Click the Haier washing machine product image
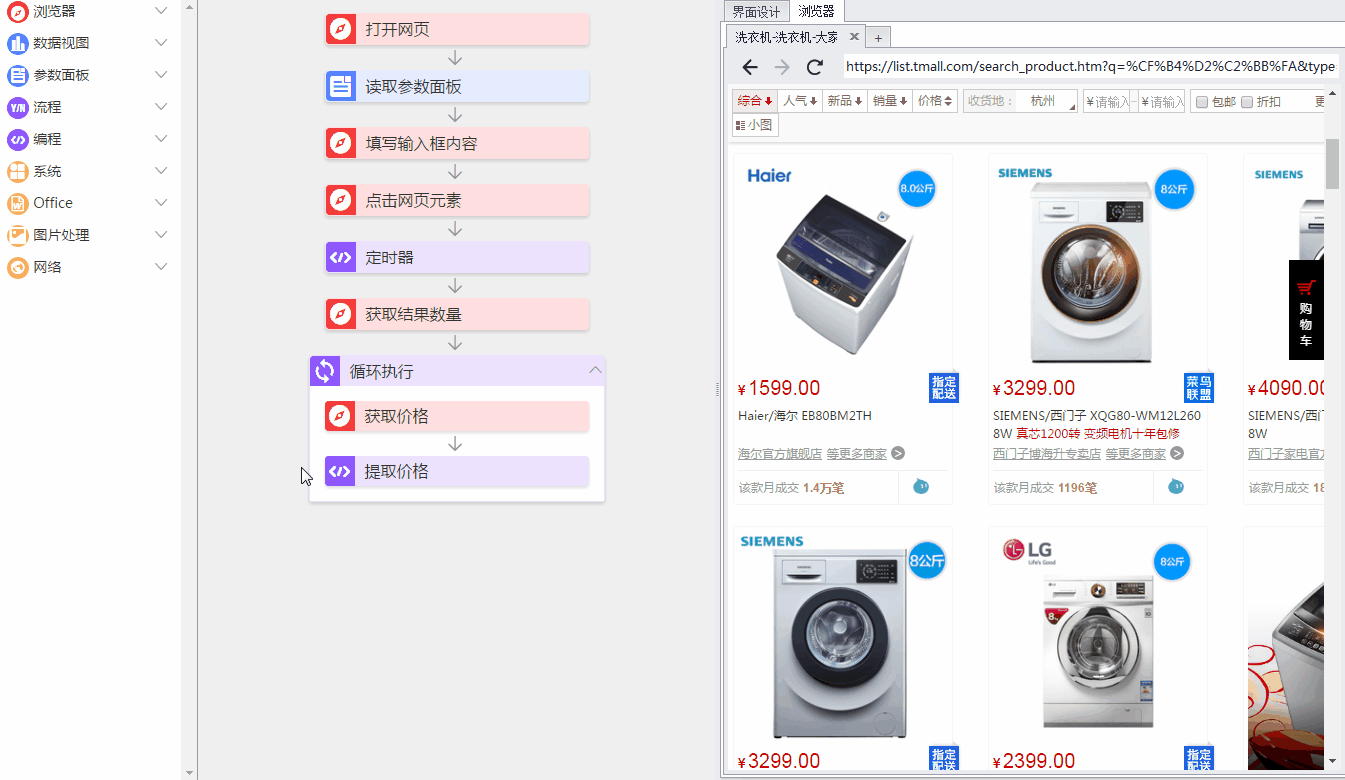This screenshot has height=780, width=1345. pos(843,264)
